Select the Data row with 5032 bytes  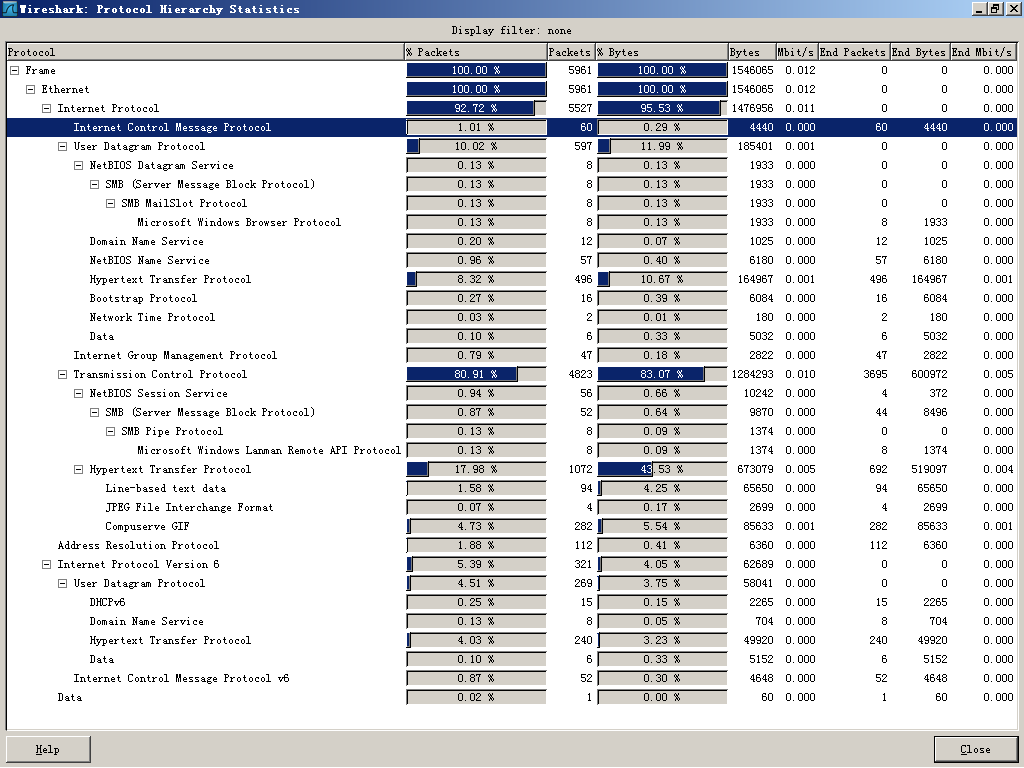coord(511,336)
